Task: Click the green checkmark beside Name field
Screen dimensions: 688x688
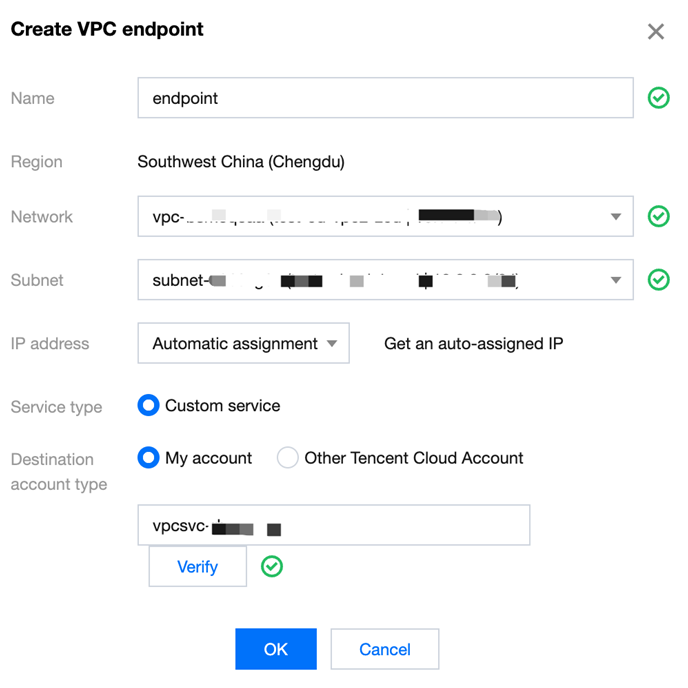Action: (658, 98)
